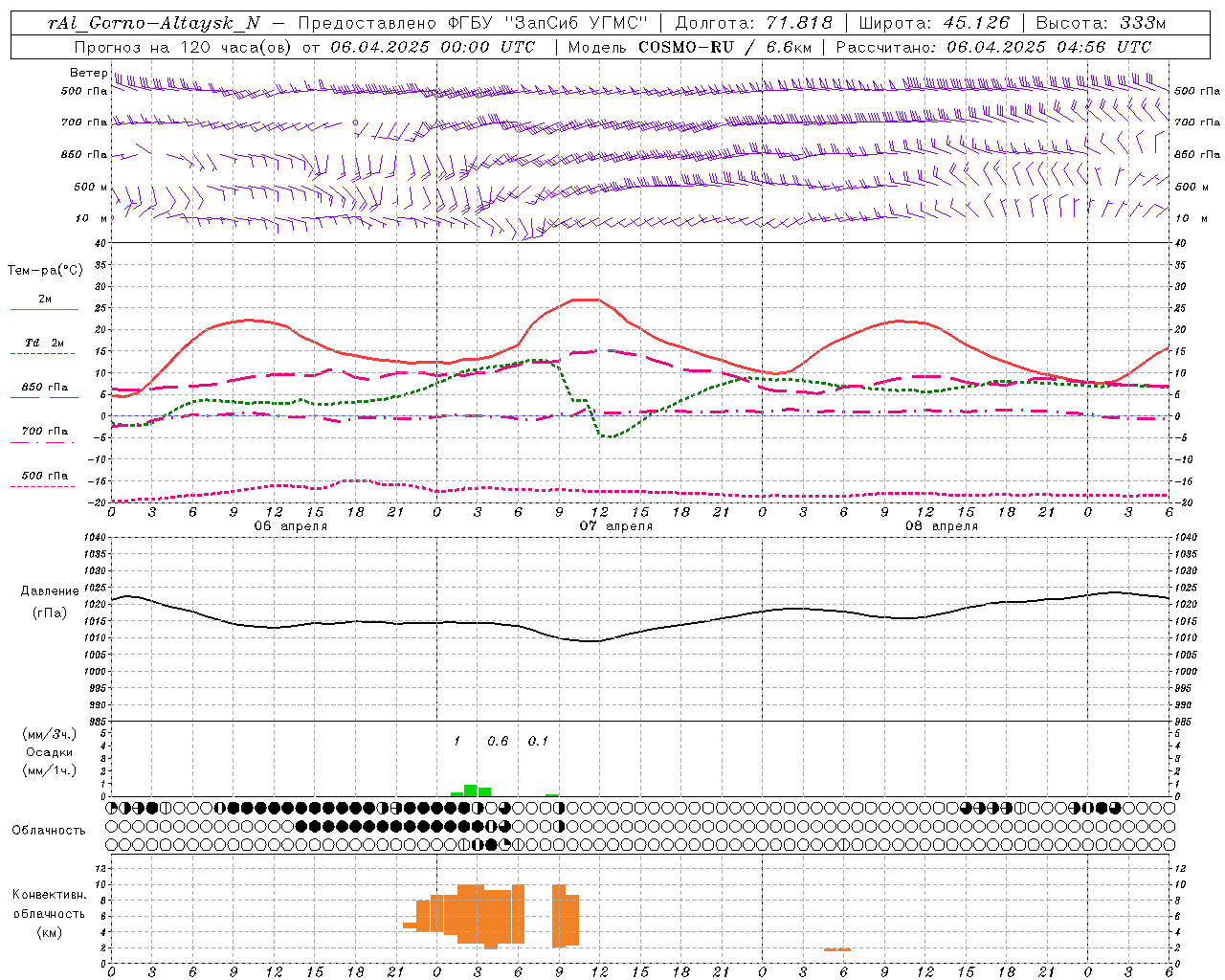Click the 06 апреля date label
Viewport: 1225px width, 980px height.
pos(290,526)
